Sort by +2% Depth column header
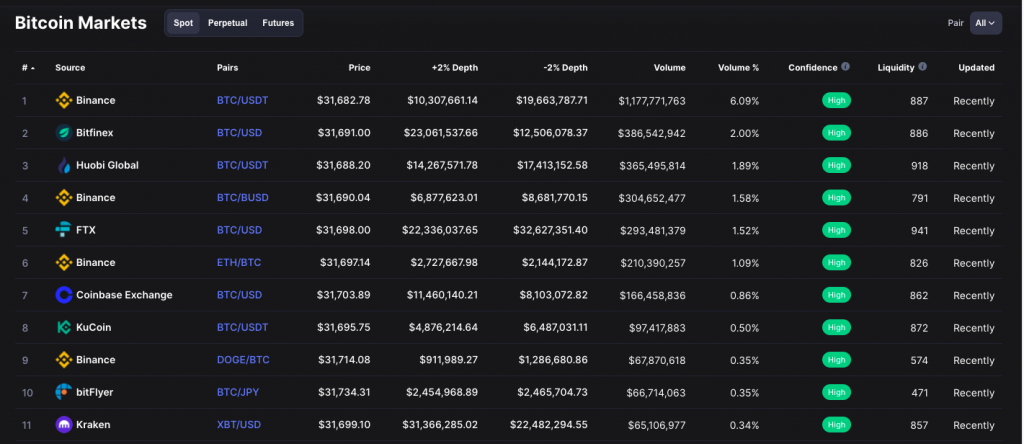 coord(455,67)
